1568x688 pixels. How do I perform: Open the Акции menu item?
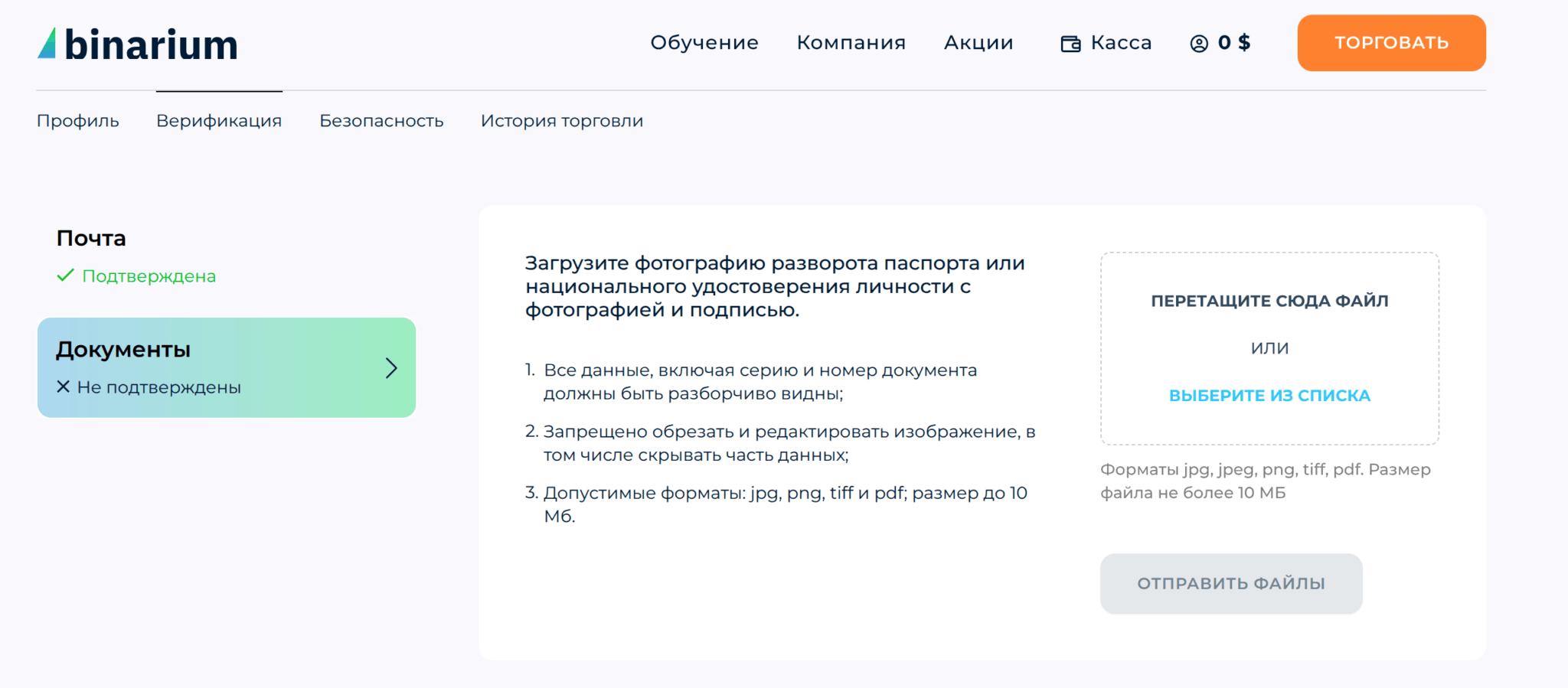click(x=978, y=43)
